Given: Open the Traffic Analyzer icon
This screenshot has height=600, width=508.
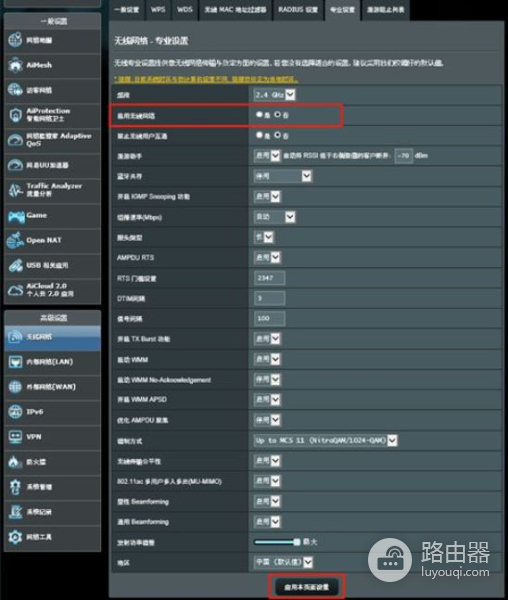Looking at the screenshot, I should coord(15,190).
